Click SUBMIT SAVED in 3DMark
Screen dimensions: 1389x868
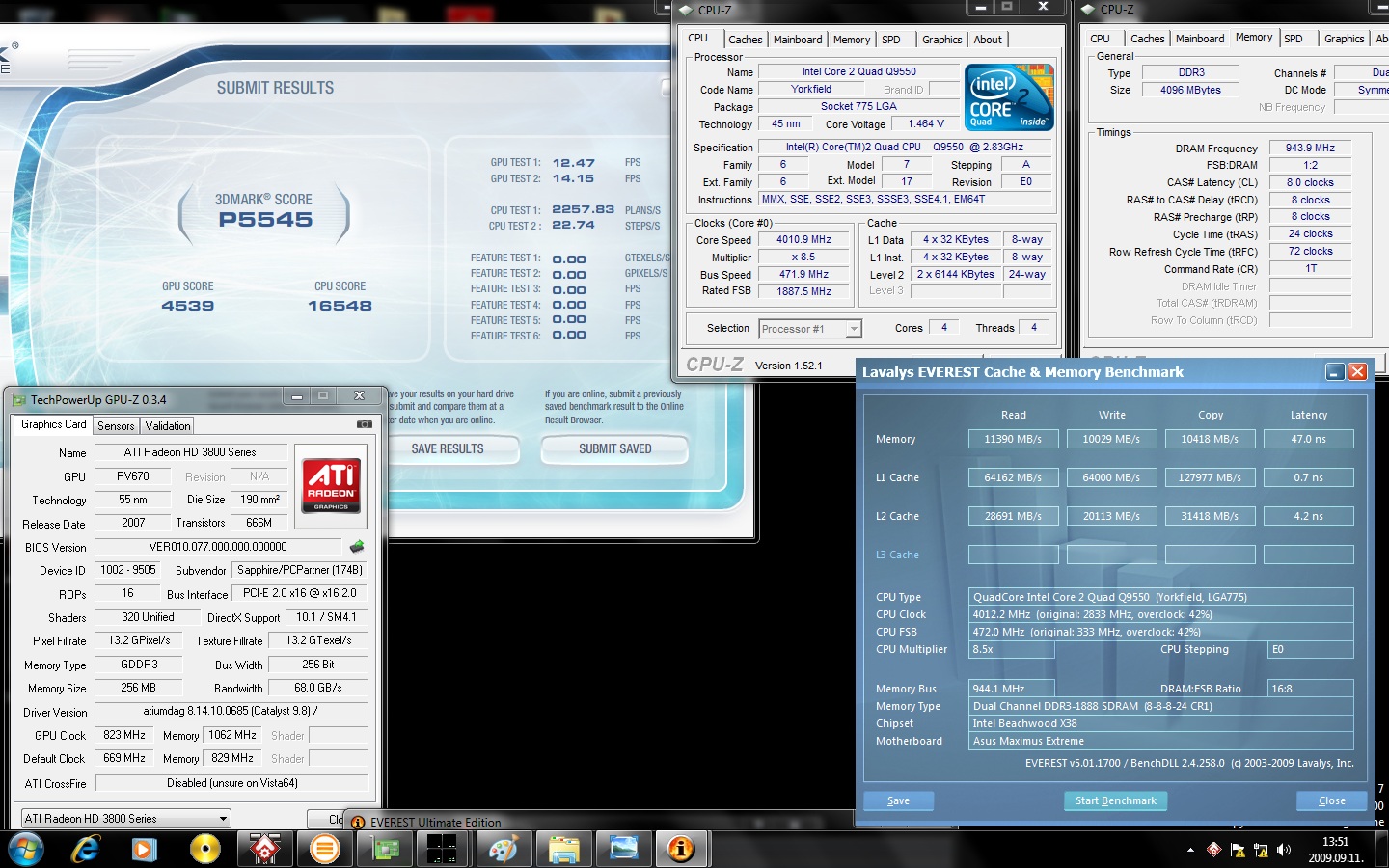[x=615, y=448]
